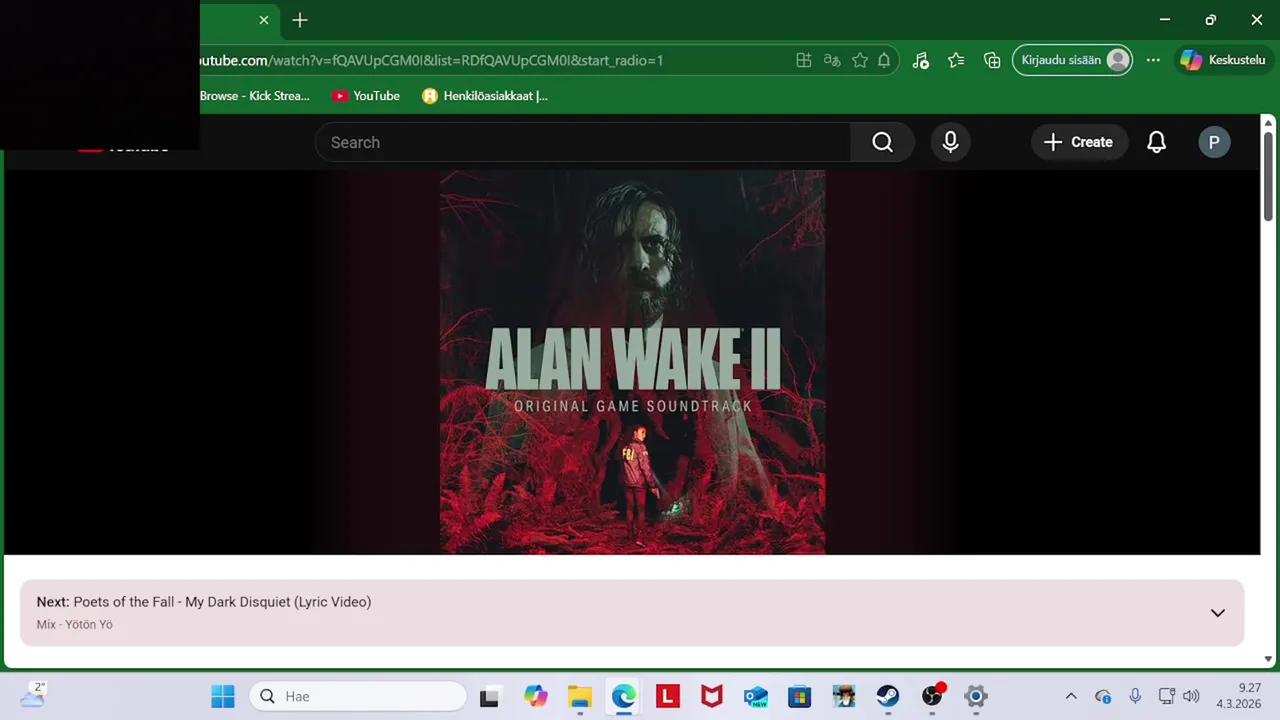
Task: Open the Keskustelu Copilot button
Action: 1222,60
